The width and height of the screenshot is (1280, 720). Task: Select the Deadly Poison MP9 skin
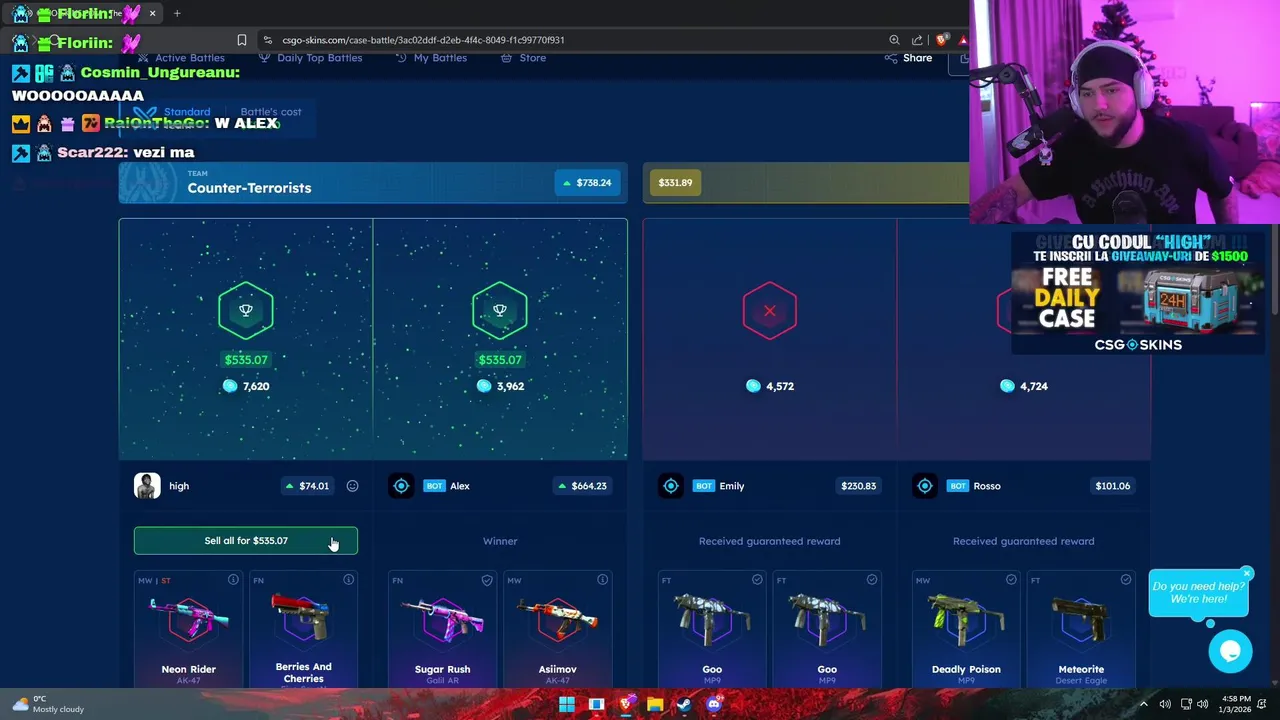click(966, 629)
